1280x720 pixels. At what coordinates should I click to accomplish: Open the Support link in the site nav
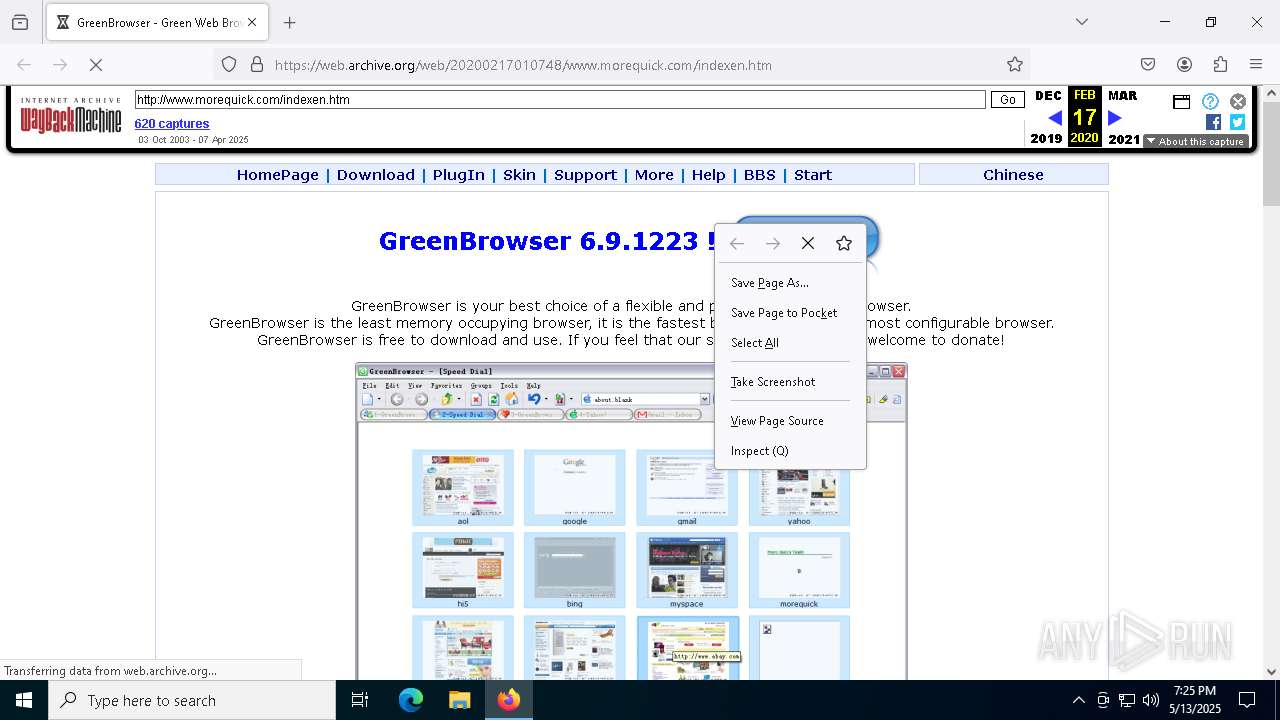(585, 175)
